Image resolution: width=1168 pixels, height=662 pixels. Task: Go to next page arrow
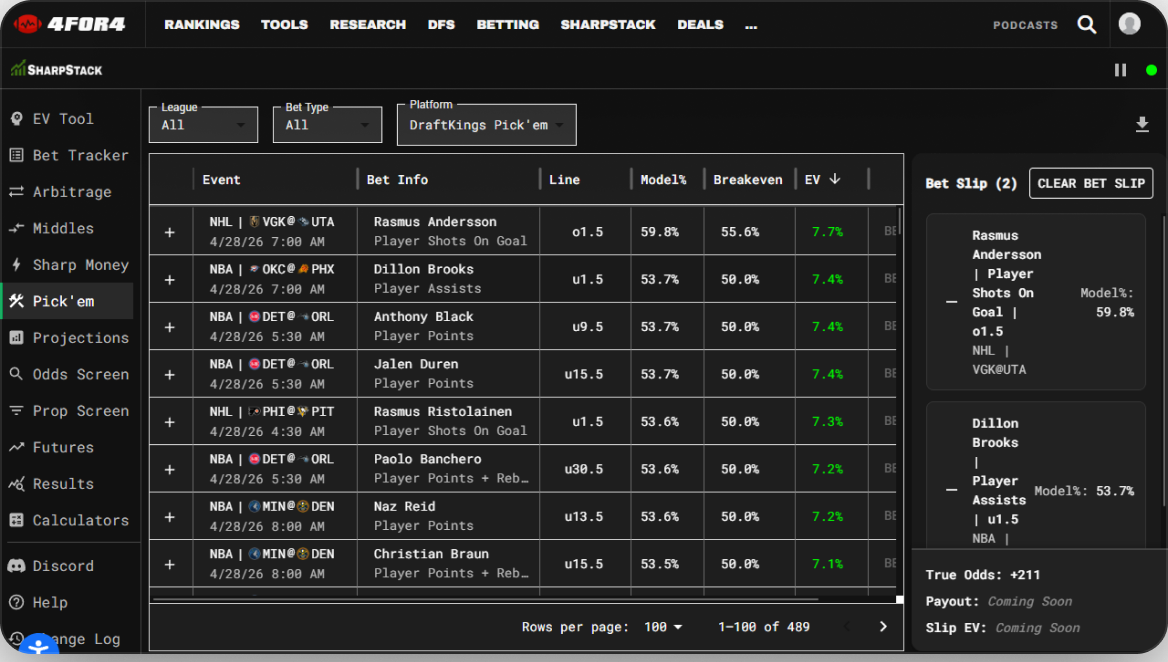pos(883,627)
